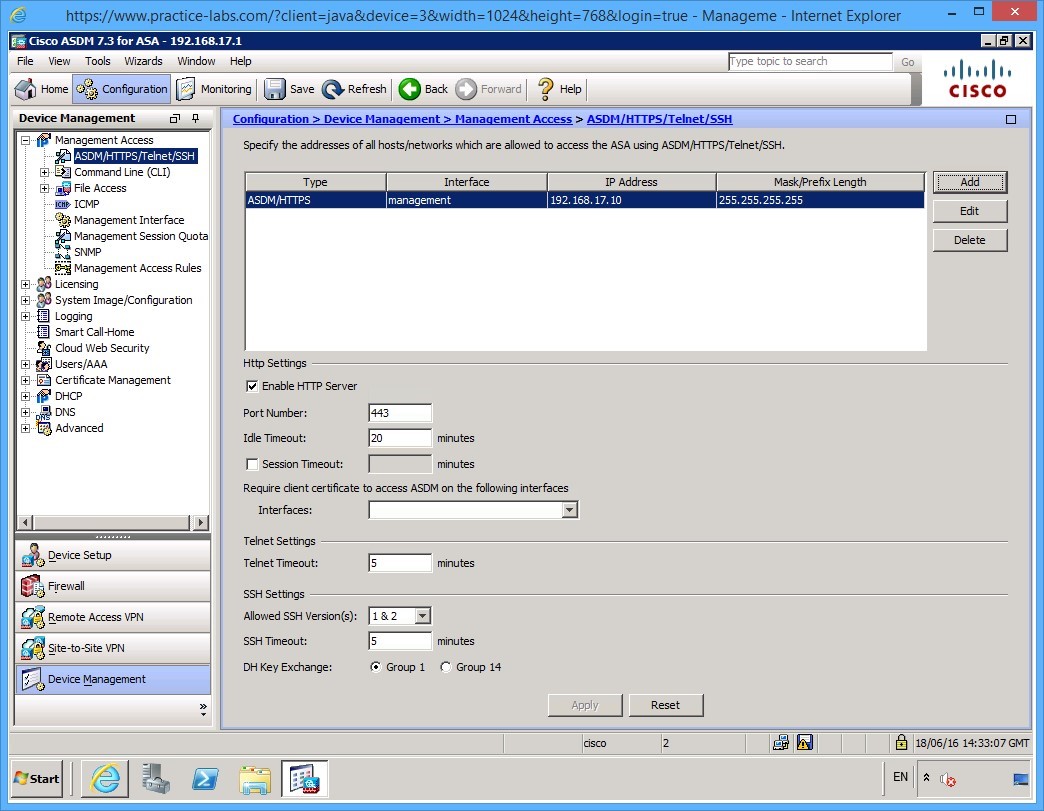The height and width of the screenshot is (811, 1044).
Task: Go Back to previous ASDM screen
Action: pyautogui.click(x=422, y=89)
